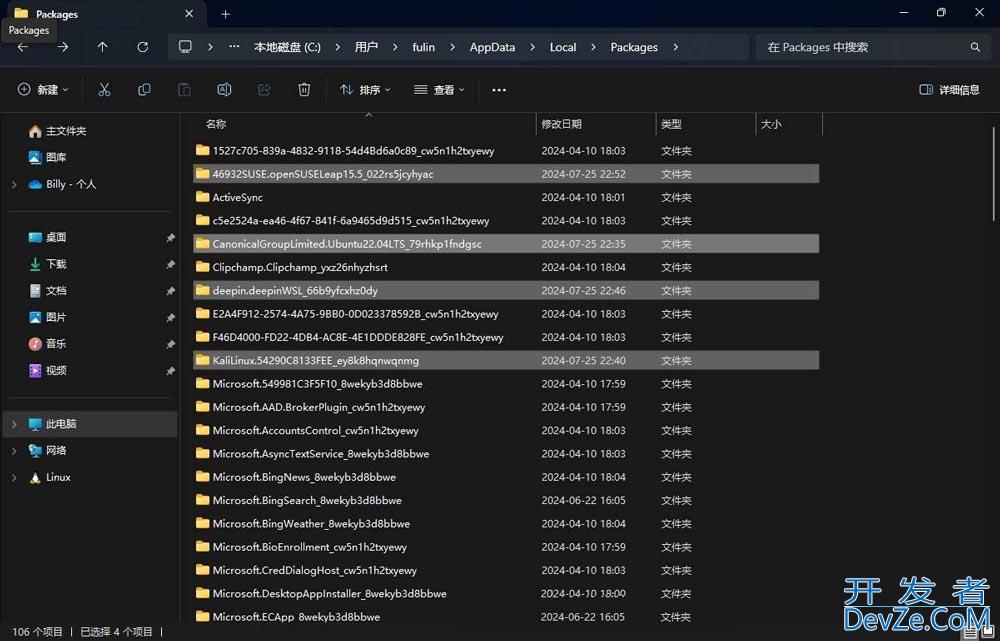1000x641 pixels.
Task: Go forward with the right arrow
Action: (x=62, y=47)
